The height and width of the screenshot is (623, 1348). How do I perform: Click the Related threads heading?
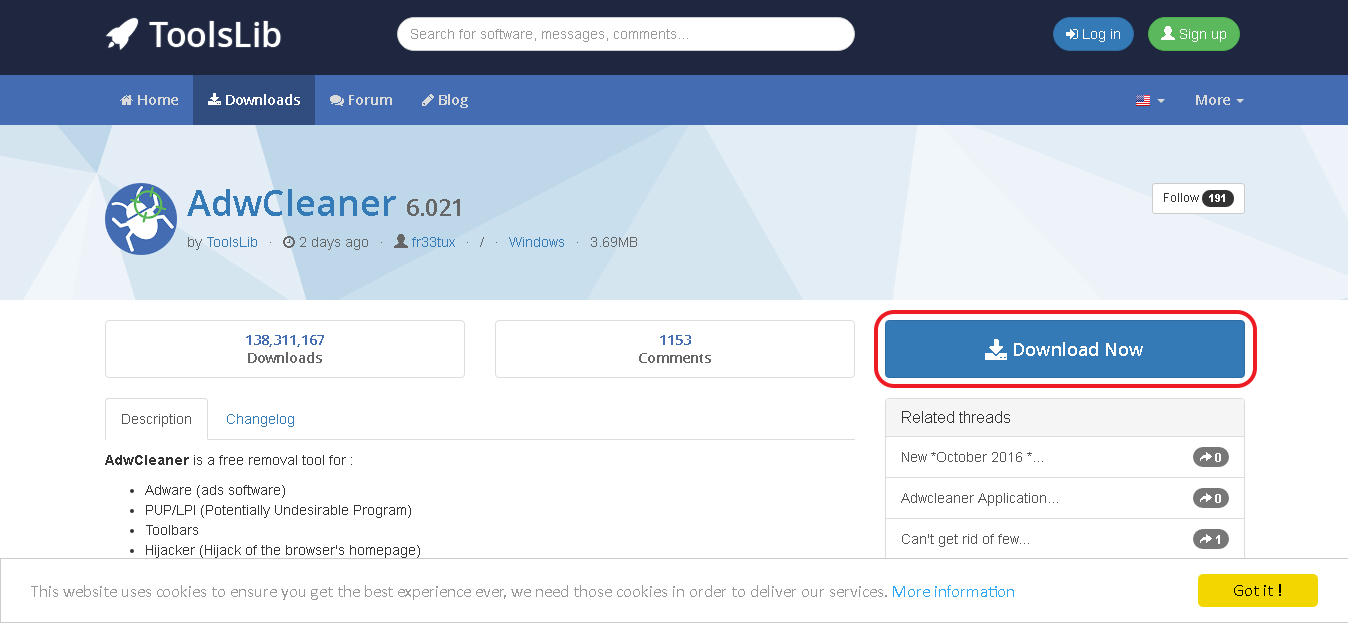(x=956, y=417)
